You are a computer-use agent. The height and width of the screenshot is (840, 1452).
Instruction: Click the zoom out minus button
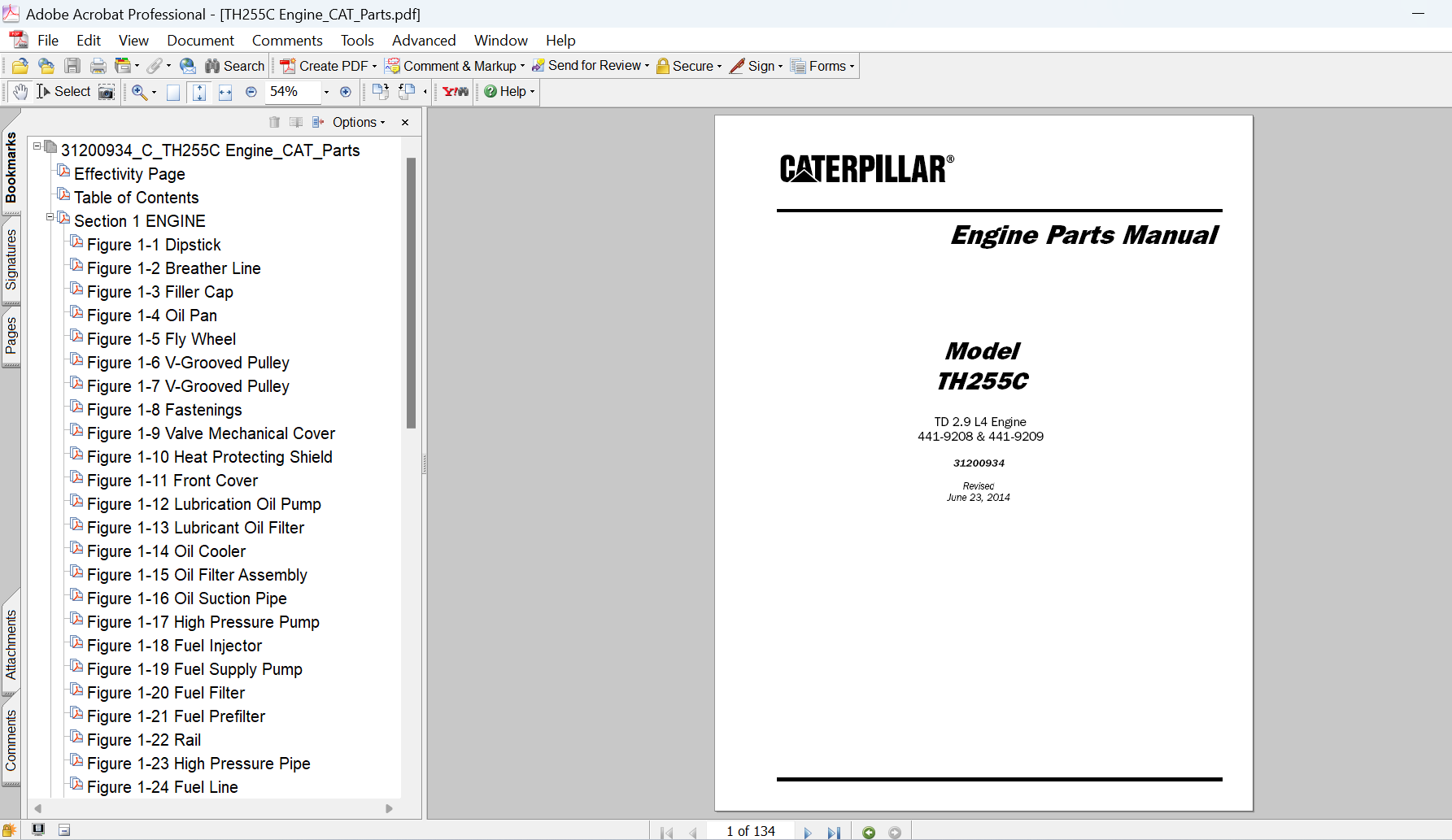click(x=251, y=92)
